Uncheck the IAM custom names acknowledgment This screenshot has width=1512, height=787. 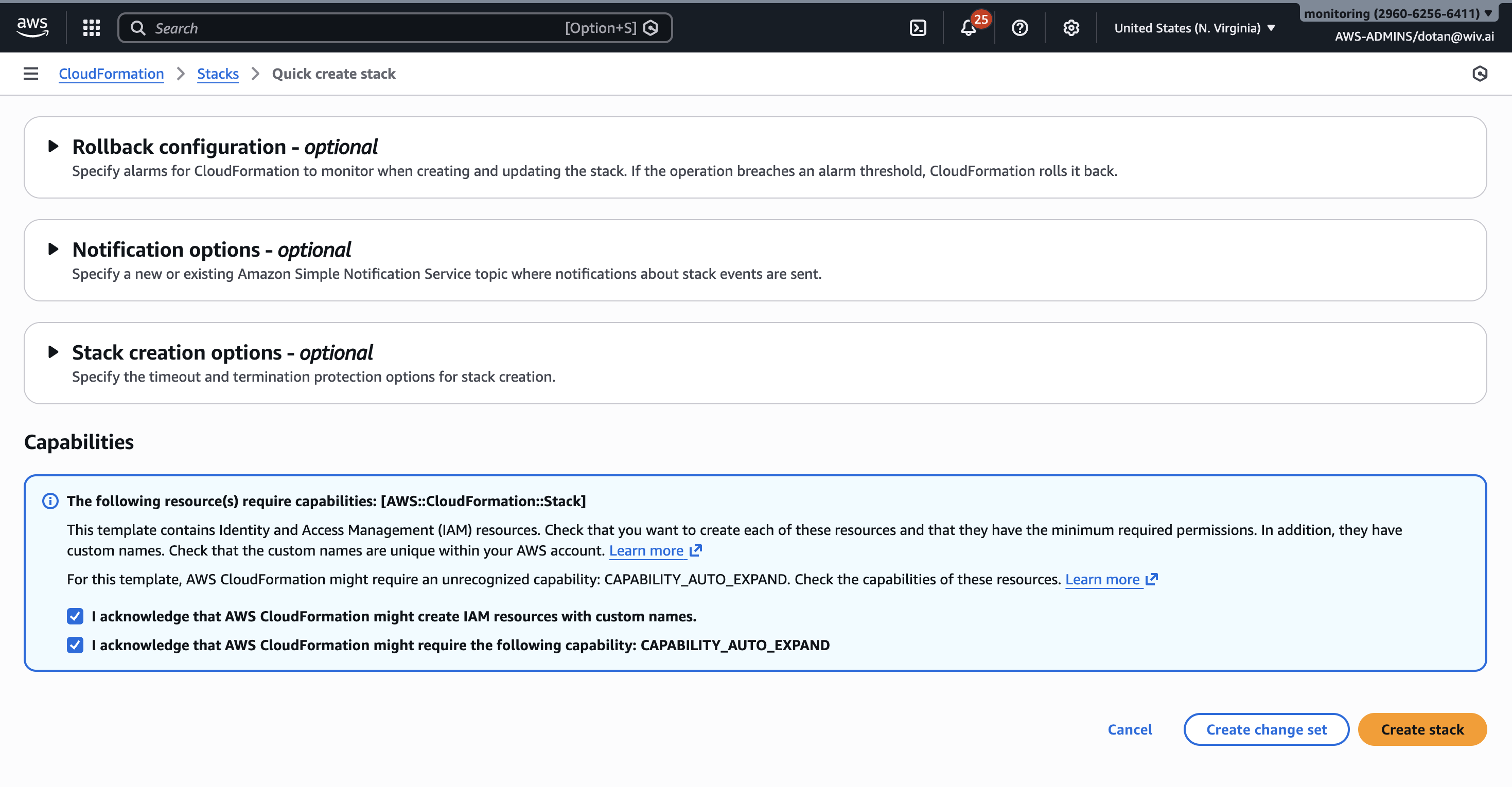75,616
